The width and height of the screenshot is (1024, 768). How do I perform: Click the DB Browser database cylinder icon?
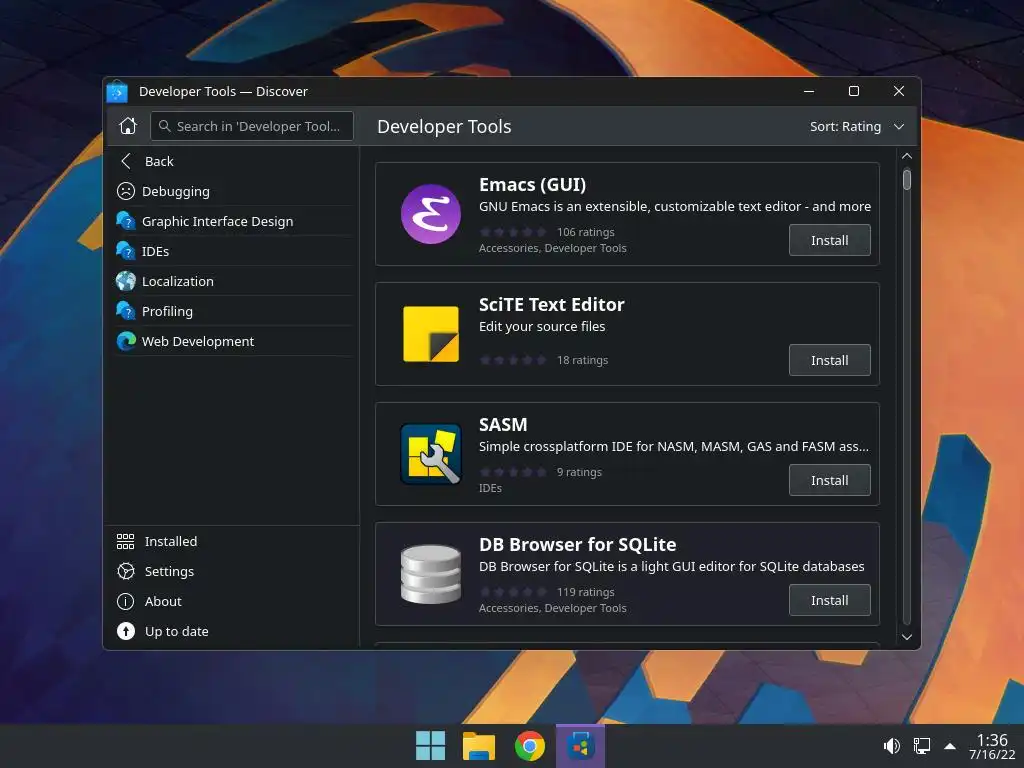click(430, 574)
